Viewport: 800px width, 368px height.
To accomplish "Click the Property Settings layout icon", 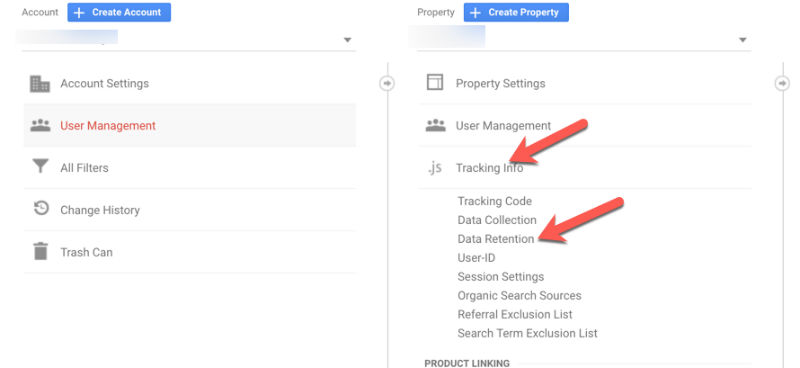I will (435, 82).
